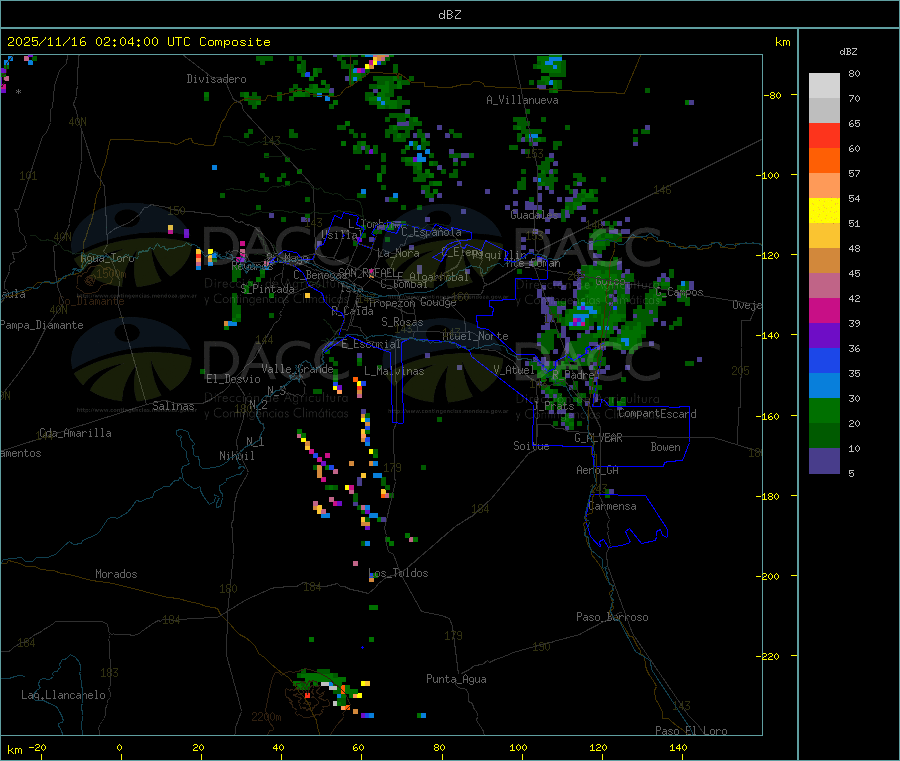The width and height of the screenshot is (900, 761).
Task: Click the C_Campos map label
Action: [x=680, y=292]
